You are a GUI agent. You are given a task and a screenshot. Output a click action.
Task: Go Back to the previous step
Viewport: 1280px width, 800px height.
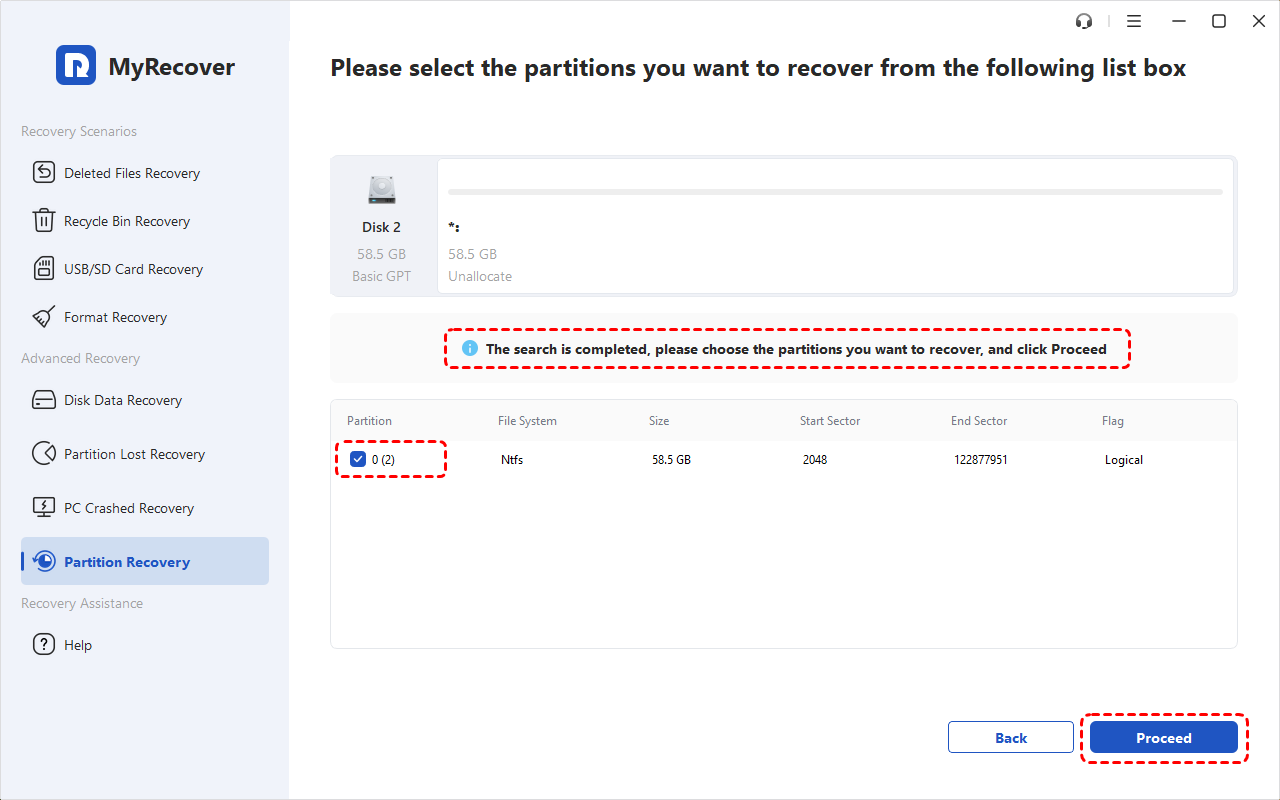point(1011,738)
